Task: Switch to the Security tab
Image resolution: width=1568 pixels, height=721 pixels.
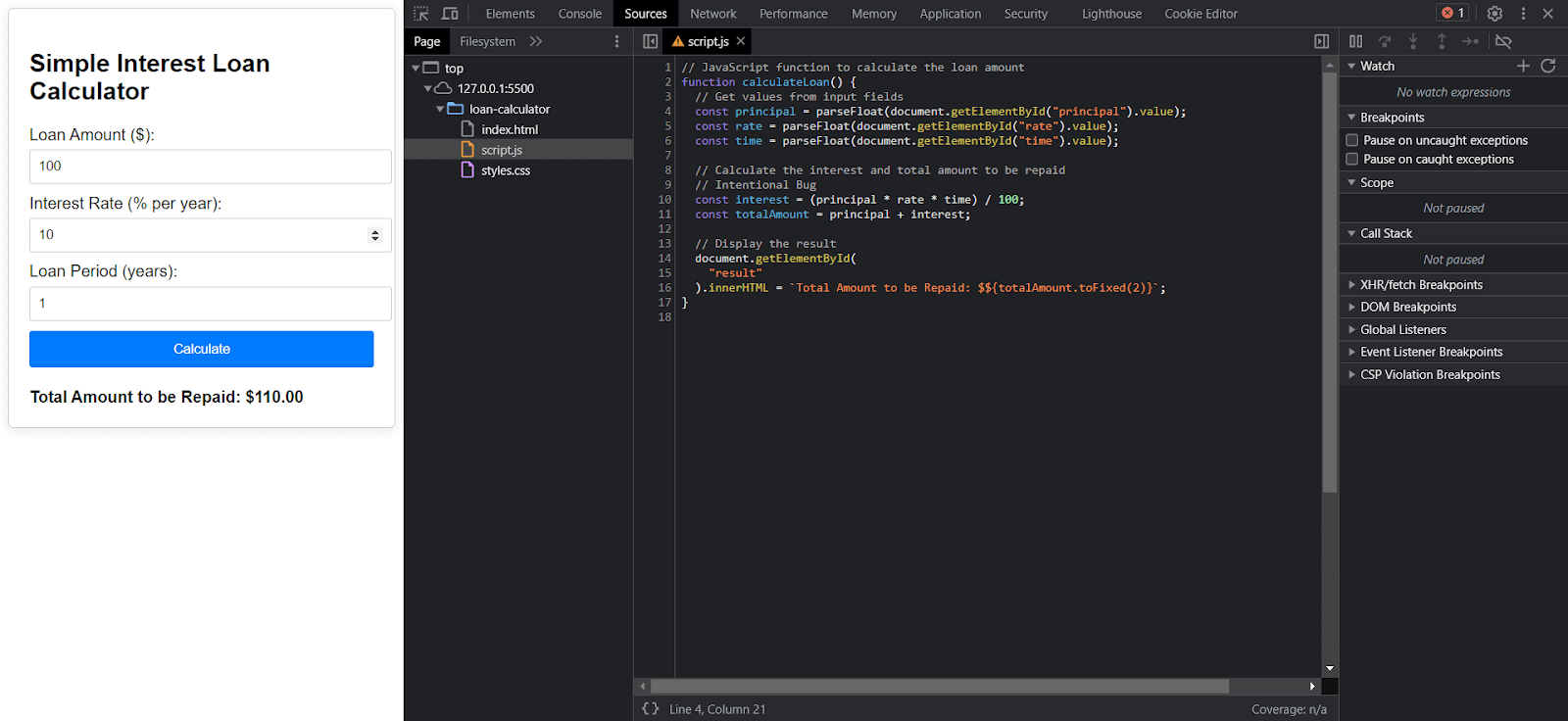Action: pyautogui.click(x=1026, y=14)
